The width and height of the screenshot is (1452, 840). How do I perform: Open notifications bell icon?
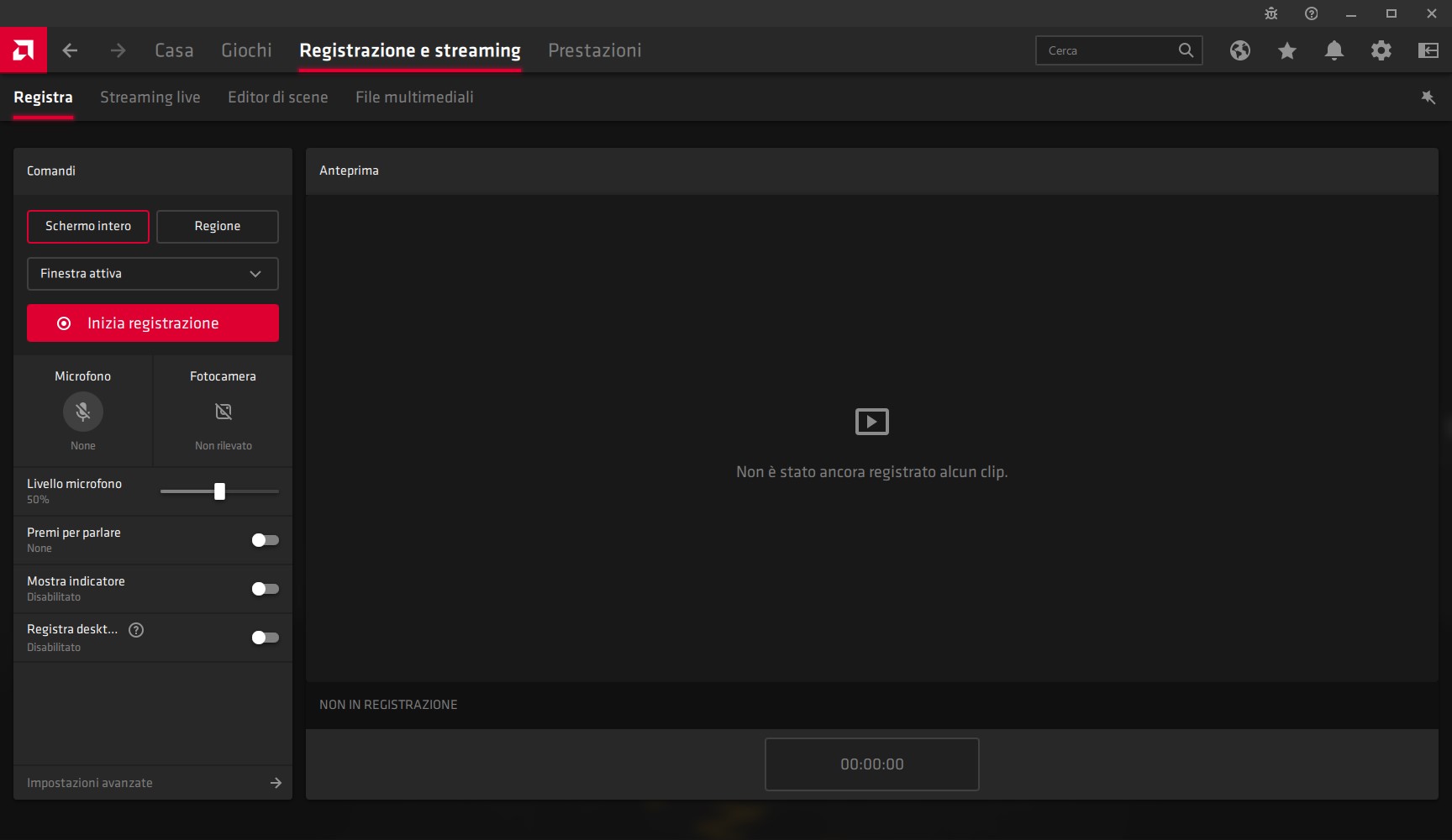1334,50
